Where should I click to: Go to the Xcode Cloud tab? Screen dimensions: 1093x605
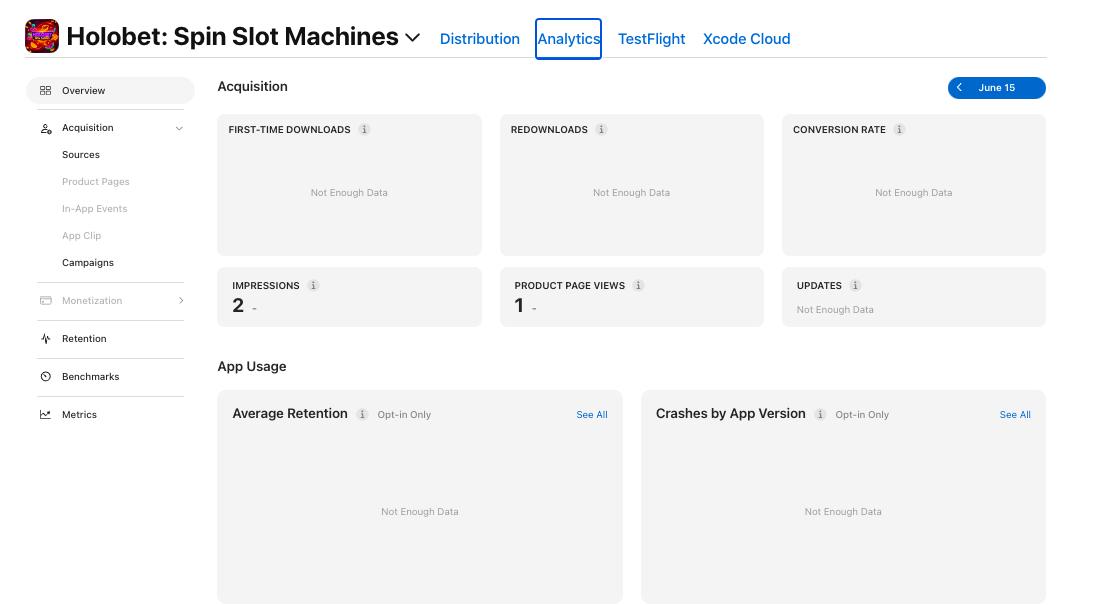click(747, 39)
